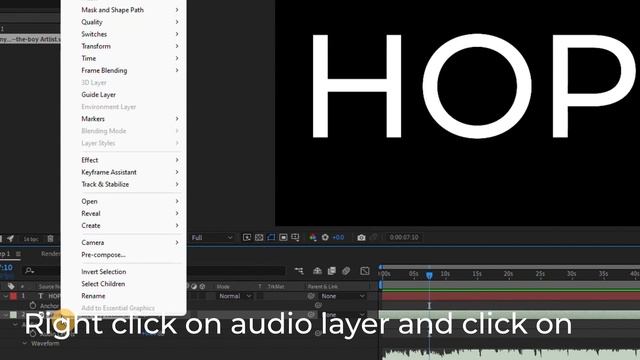The width and height of the screenshot is (640, 360).
Task: Click the label tag column icon
Action: (11, 286)
